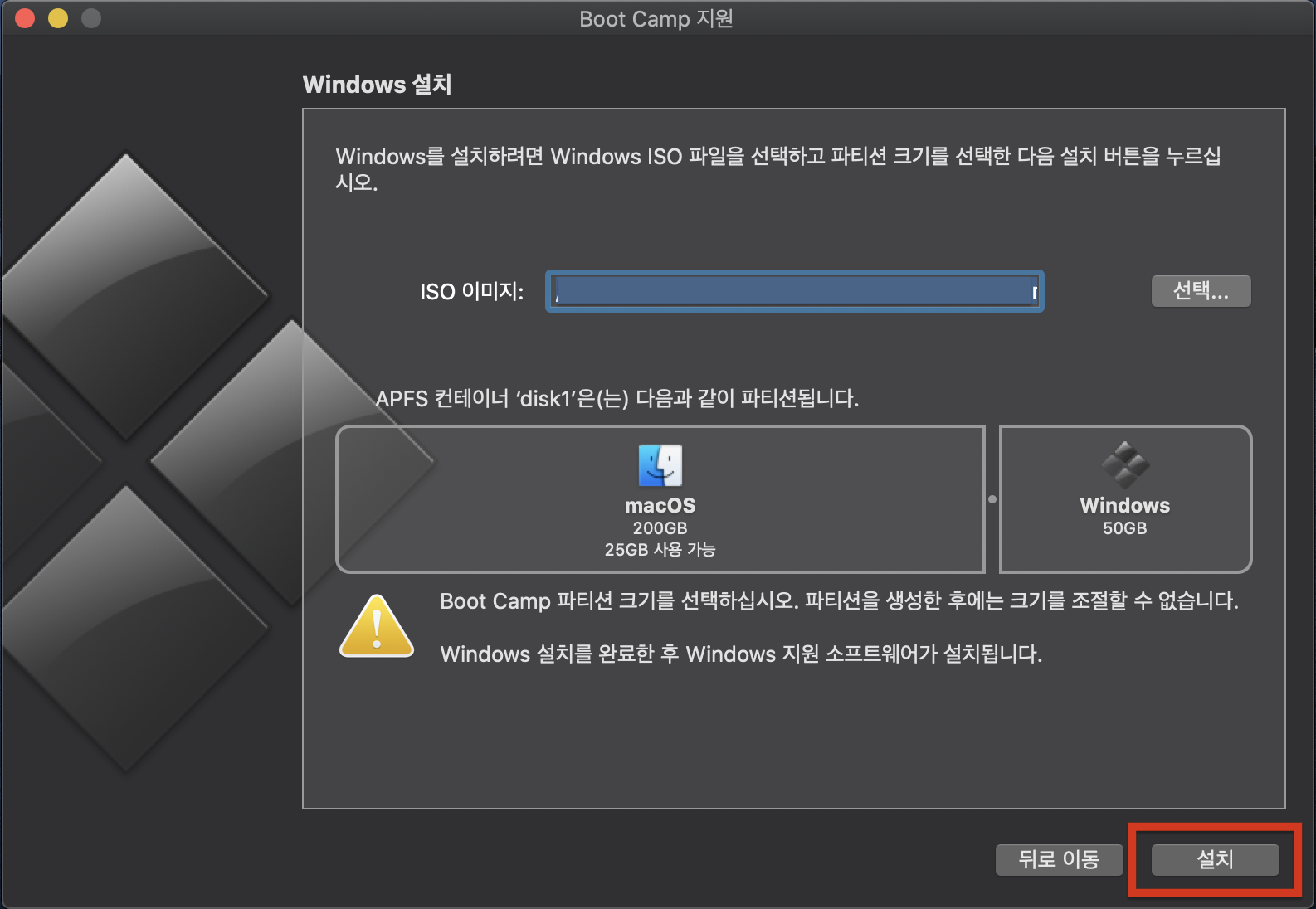Click the 선택... choose ISO button
The image size is (1316, 909).
click(1201, 291)
